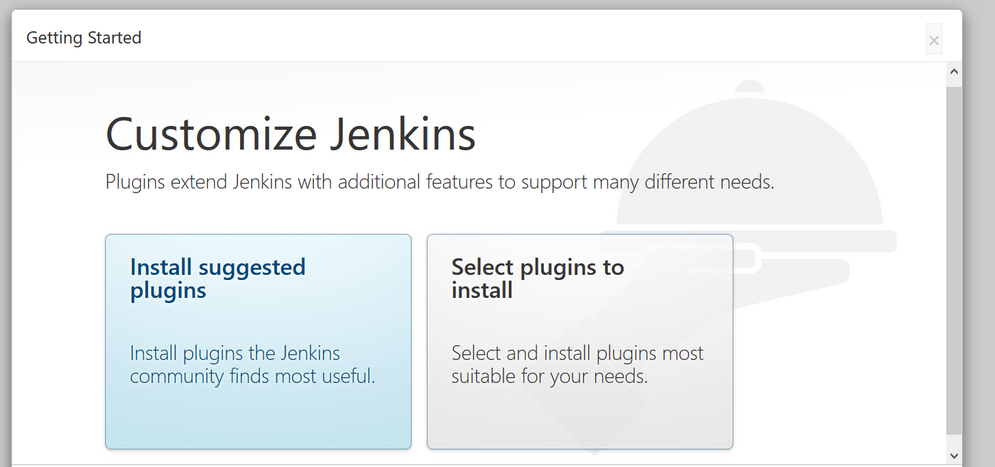Click the 'Plugins extend Jenkins' subtitle sentence

pos(440,182)
